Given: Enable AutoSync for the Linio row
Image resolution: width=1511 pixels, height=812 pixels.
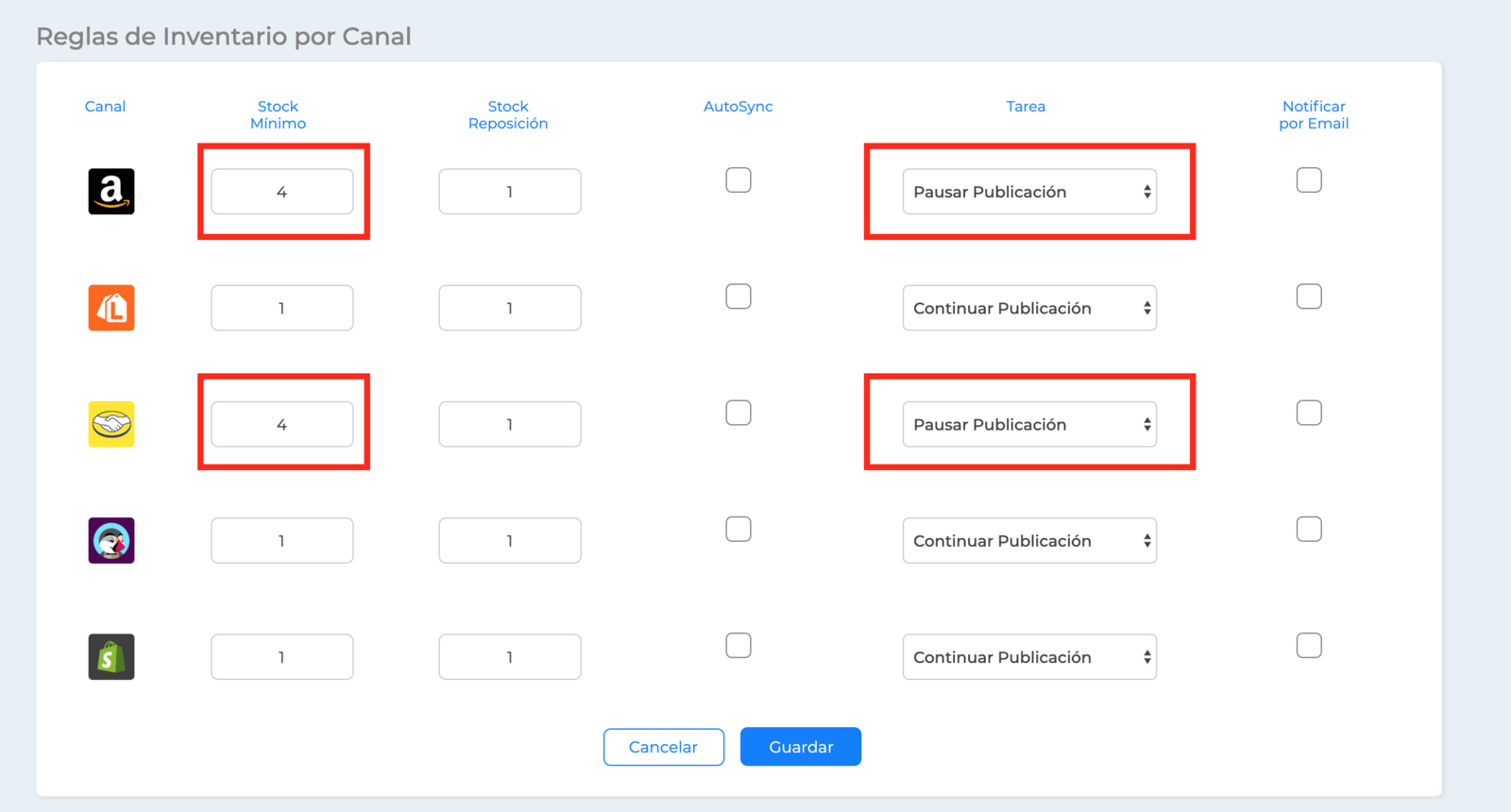Looking at the screenshot, I should point(739,296).
